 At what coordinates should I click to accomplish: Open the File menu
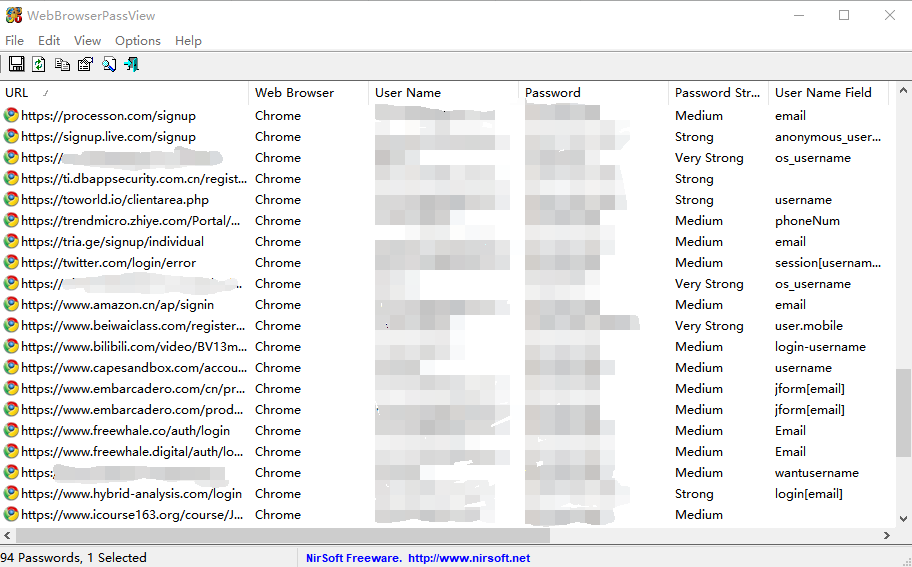pos(15,41)
